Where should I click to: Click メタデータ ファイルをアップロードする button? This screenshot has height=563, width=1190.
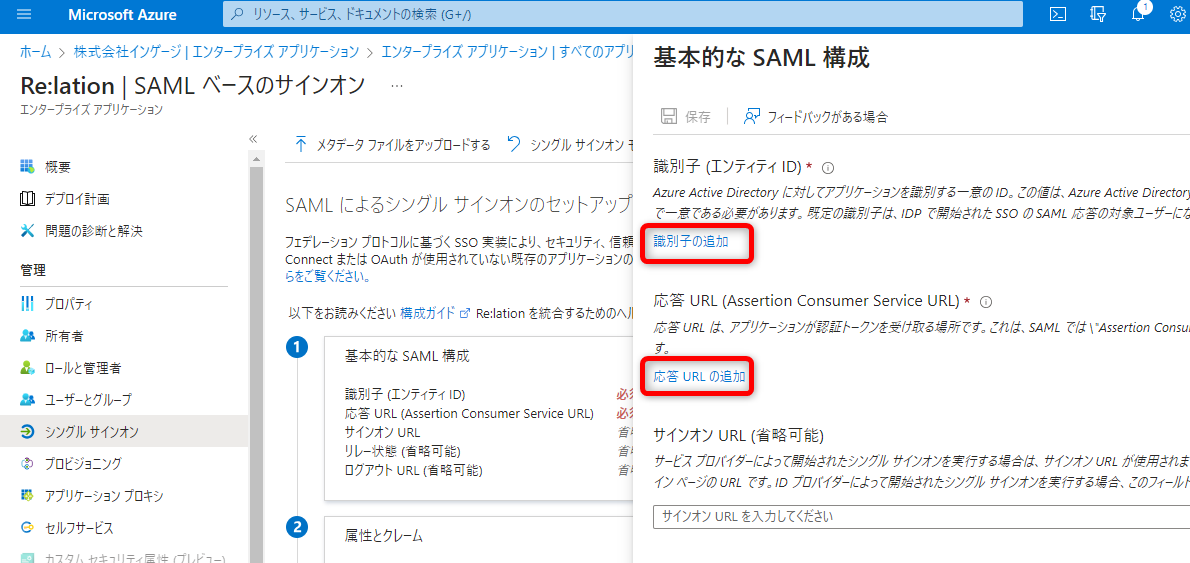click(392, 144)
